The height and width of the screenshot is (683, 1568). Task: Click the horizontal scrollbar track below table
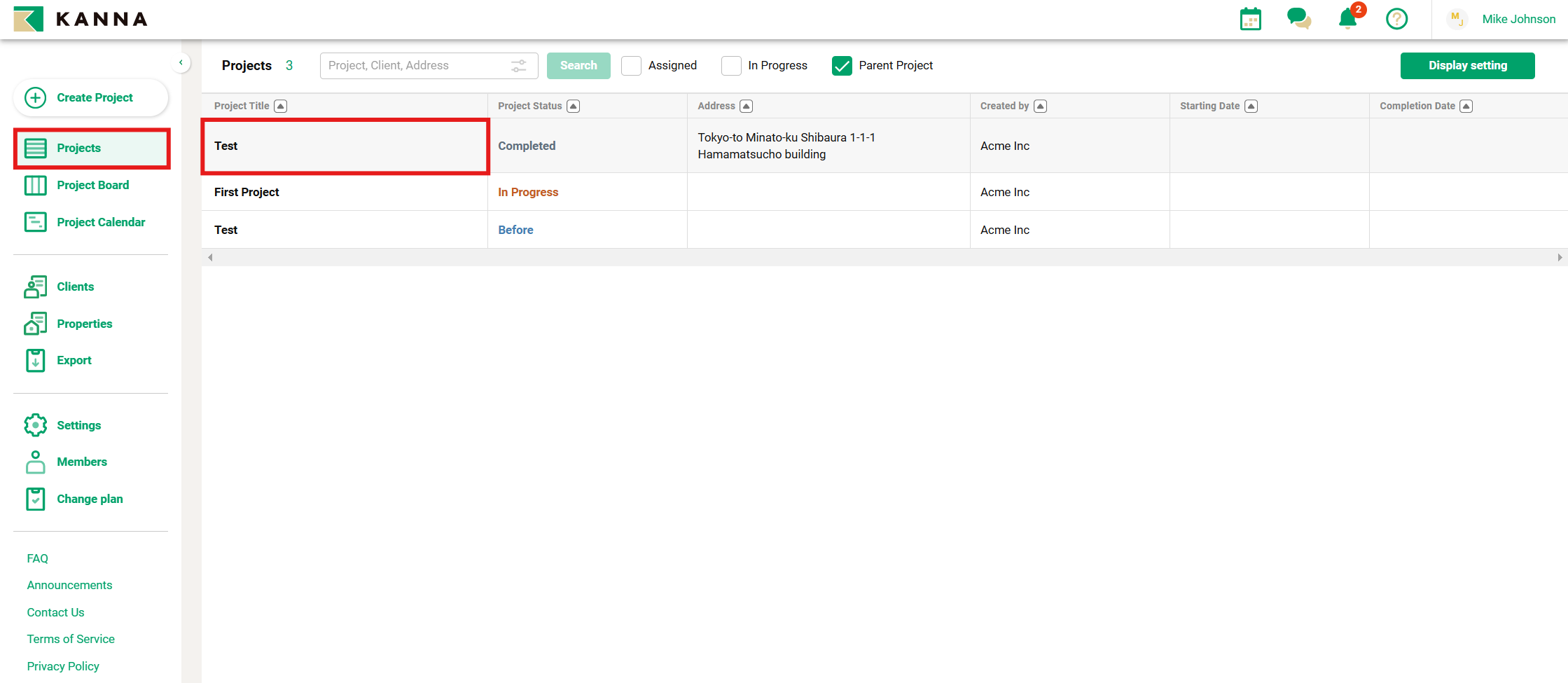884,258
